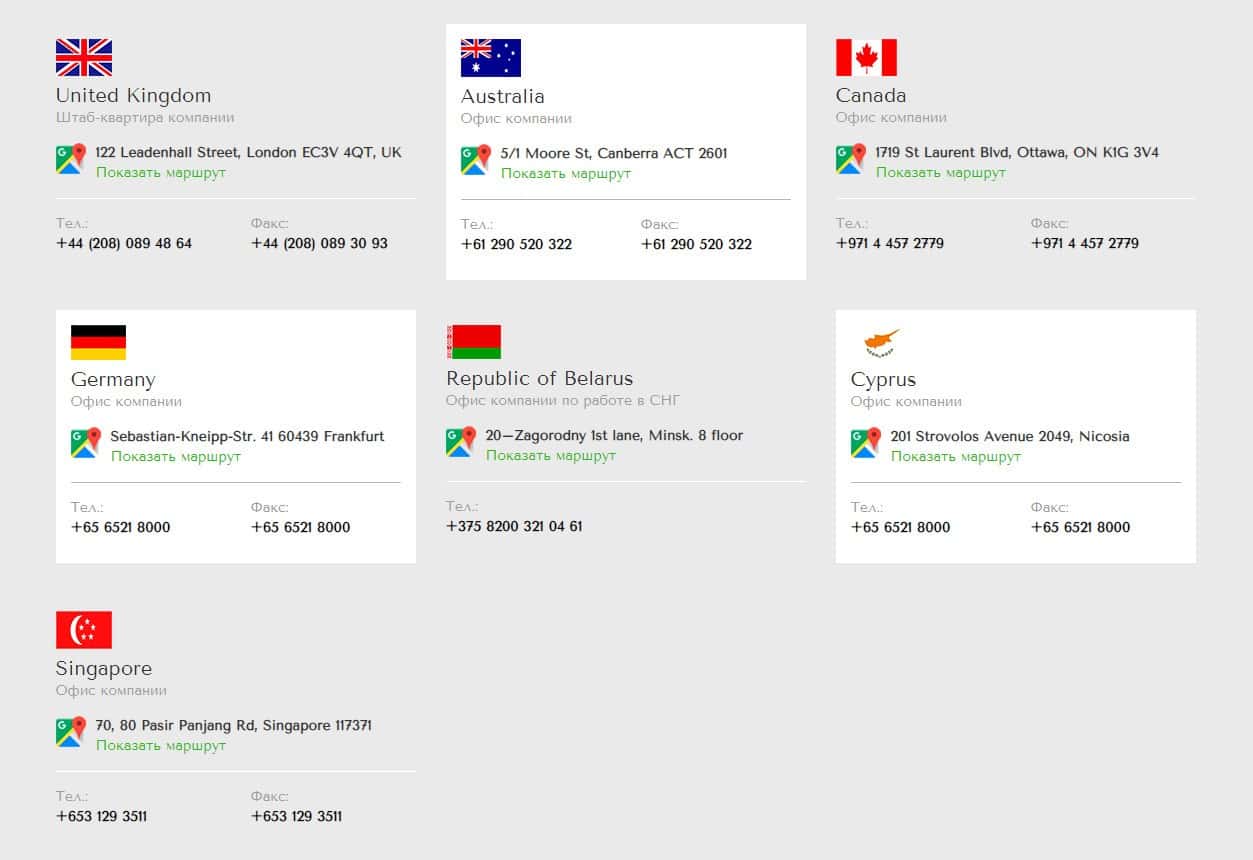Click the Australia flag icon
1253x860 pixels.
point(490,58)
